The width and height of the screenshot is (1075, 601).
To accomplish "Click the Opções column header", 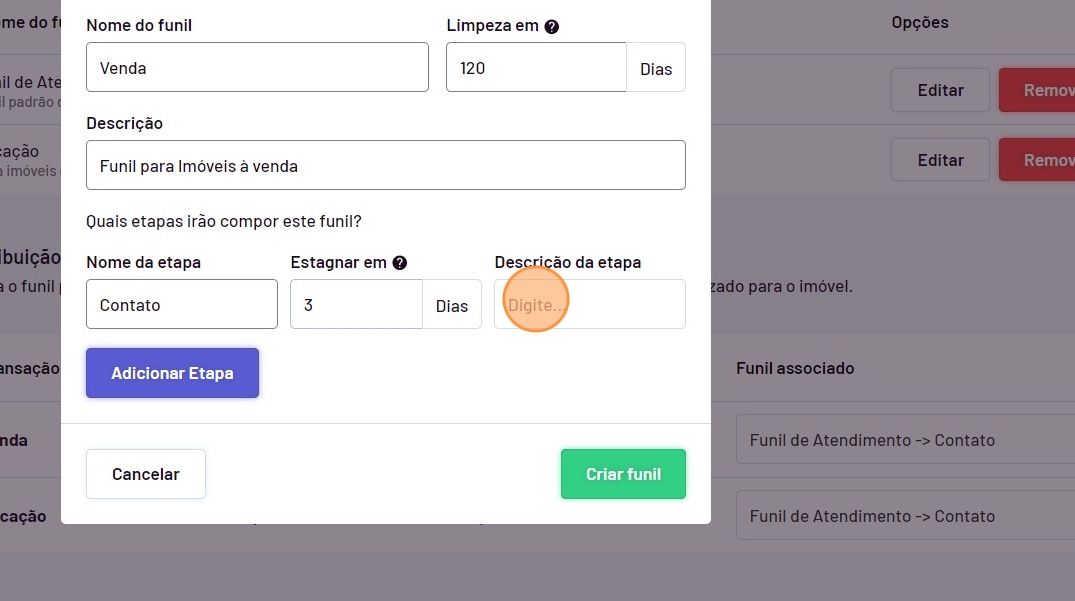I will tap(920, 22).
